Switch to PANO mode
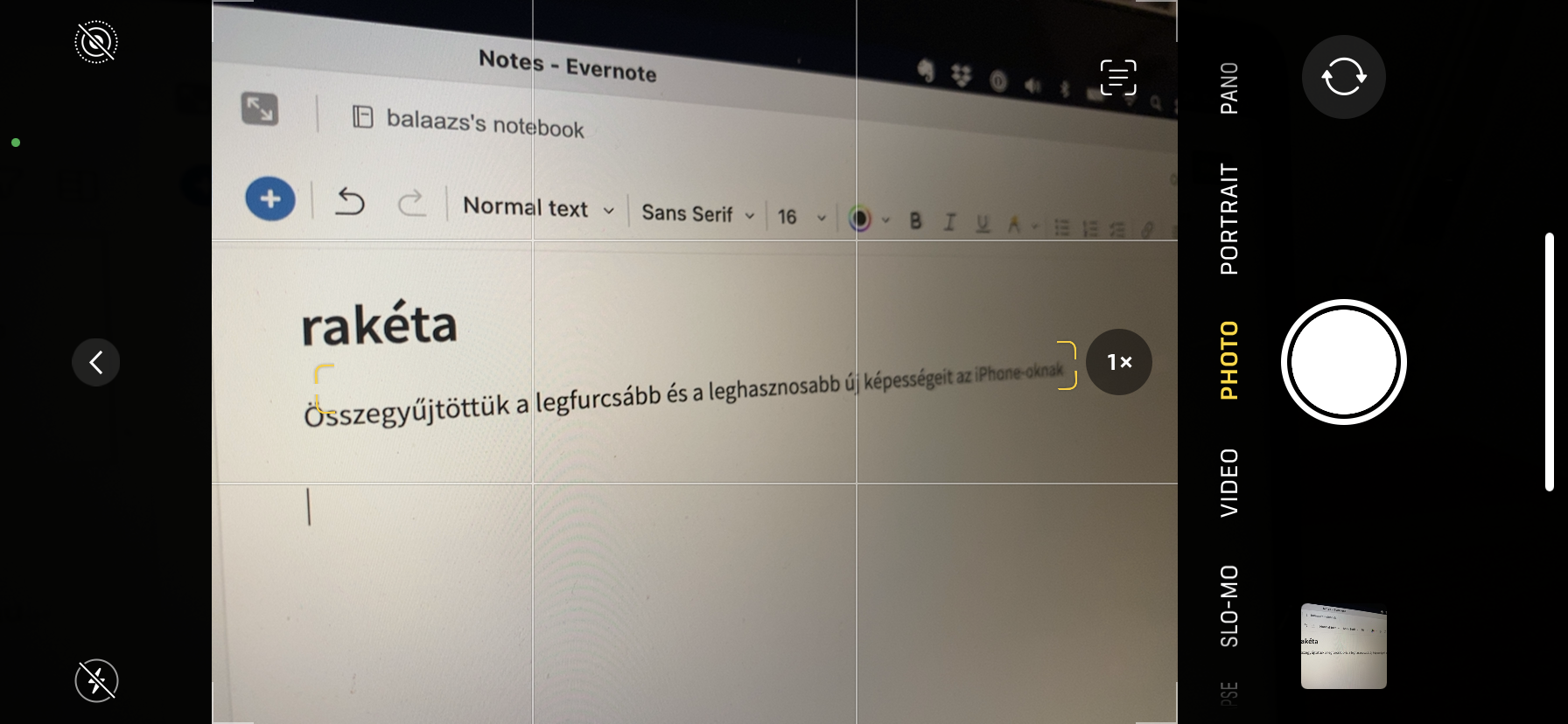Screen dimensions: 1568x724 tap(1229, 88)
